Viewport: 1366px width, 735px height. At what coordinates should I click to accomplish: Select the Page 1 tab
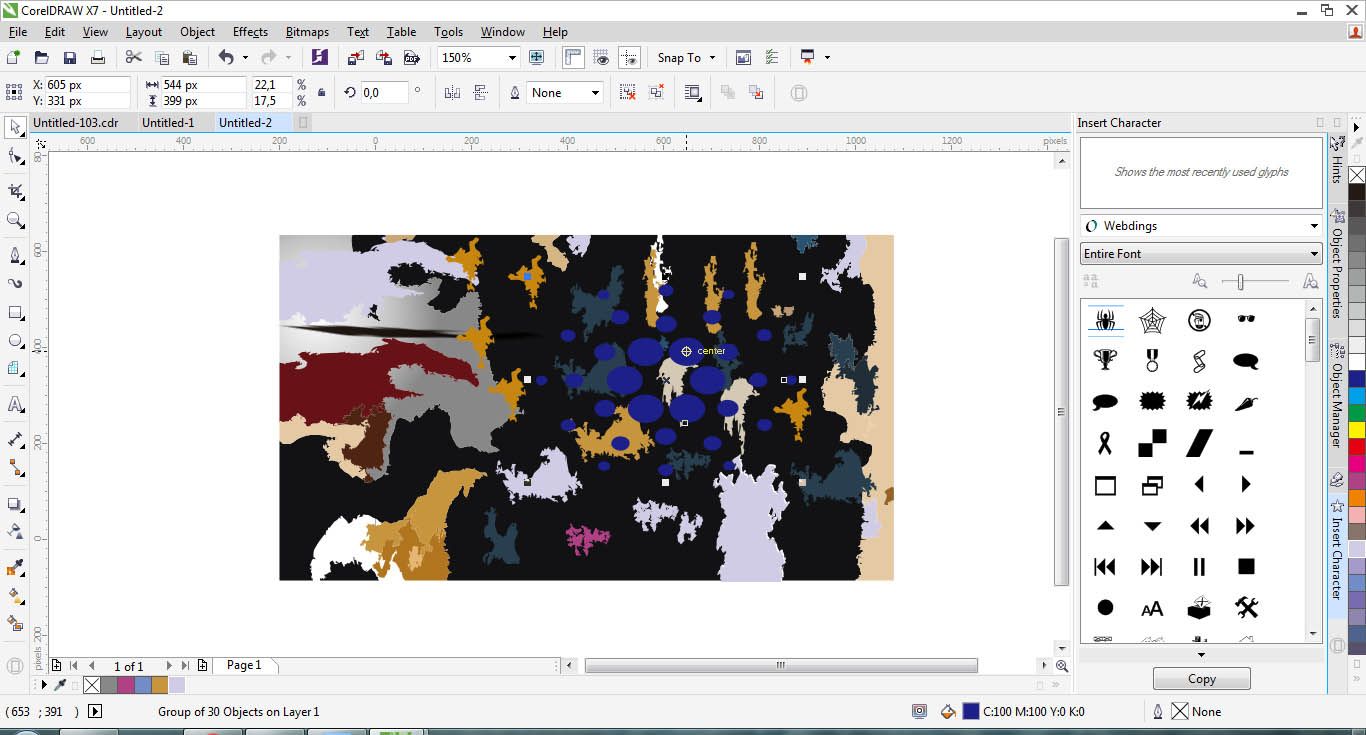[x=244, y=665]
